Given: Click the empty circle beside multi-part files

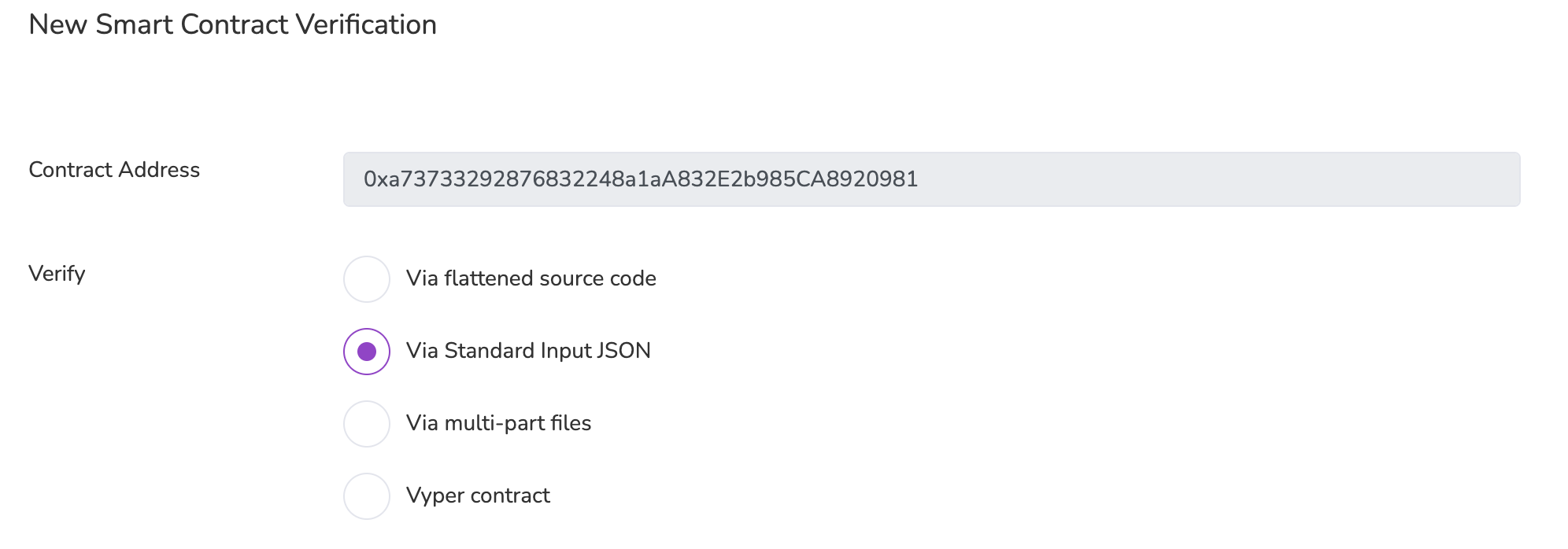Looking at the screenshot, I should click(367, 424).
